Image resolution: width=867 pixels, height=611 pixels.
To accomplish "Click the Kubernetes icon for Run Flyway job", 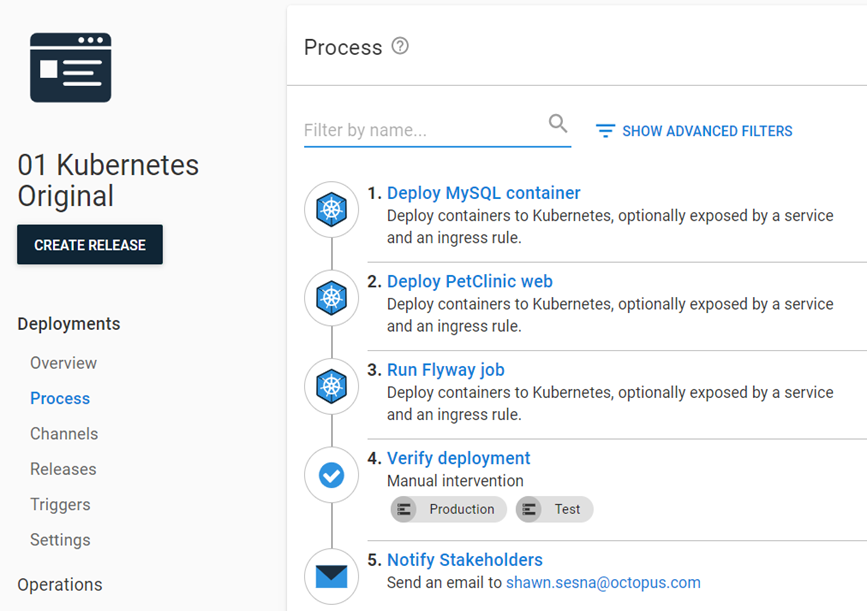I will pos(331,386).
